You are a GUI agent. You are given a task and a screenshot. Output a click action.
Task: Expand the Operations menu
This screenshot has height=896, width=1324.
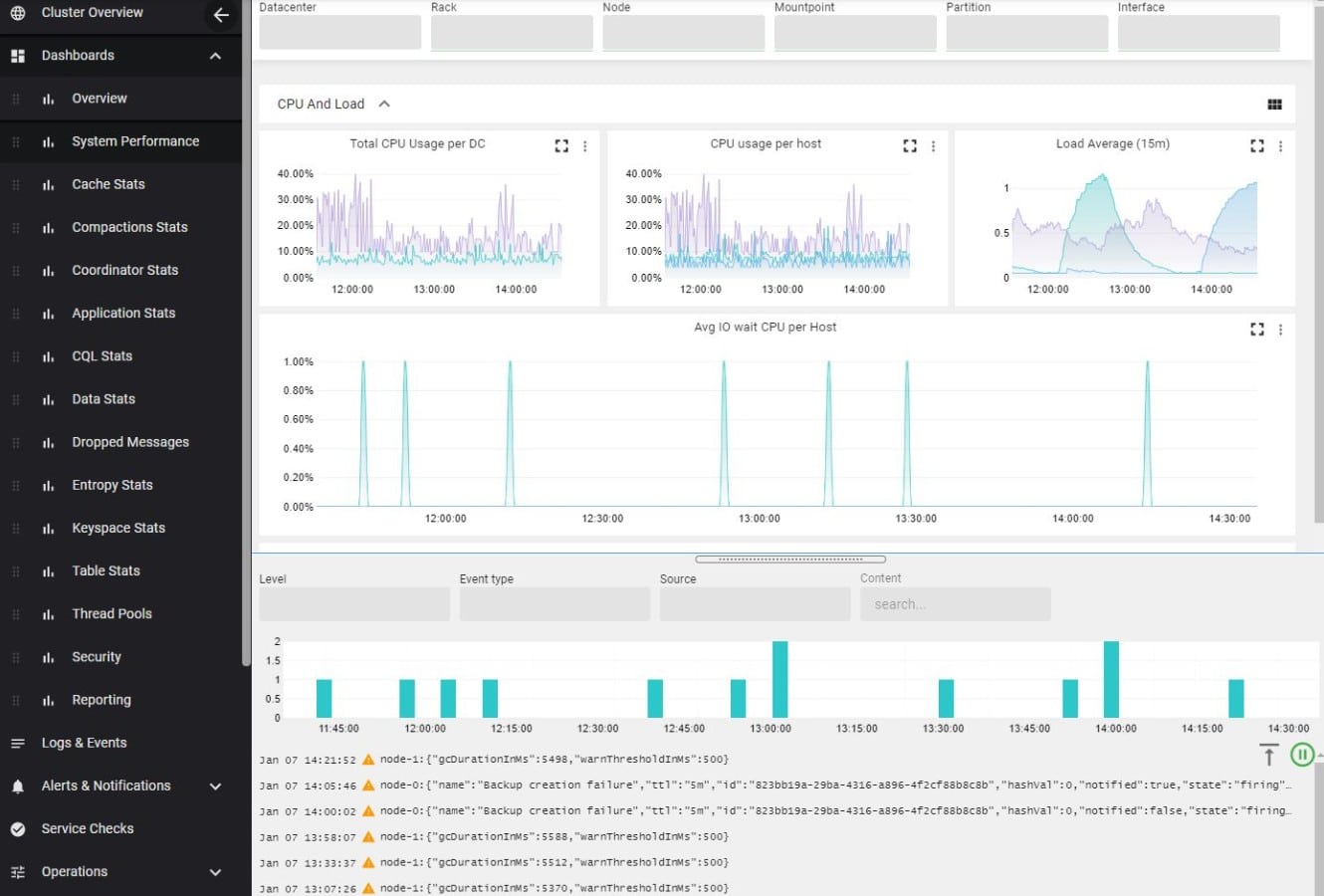tap(215, 871)
